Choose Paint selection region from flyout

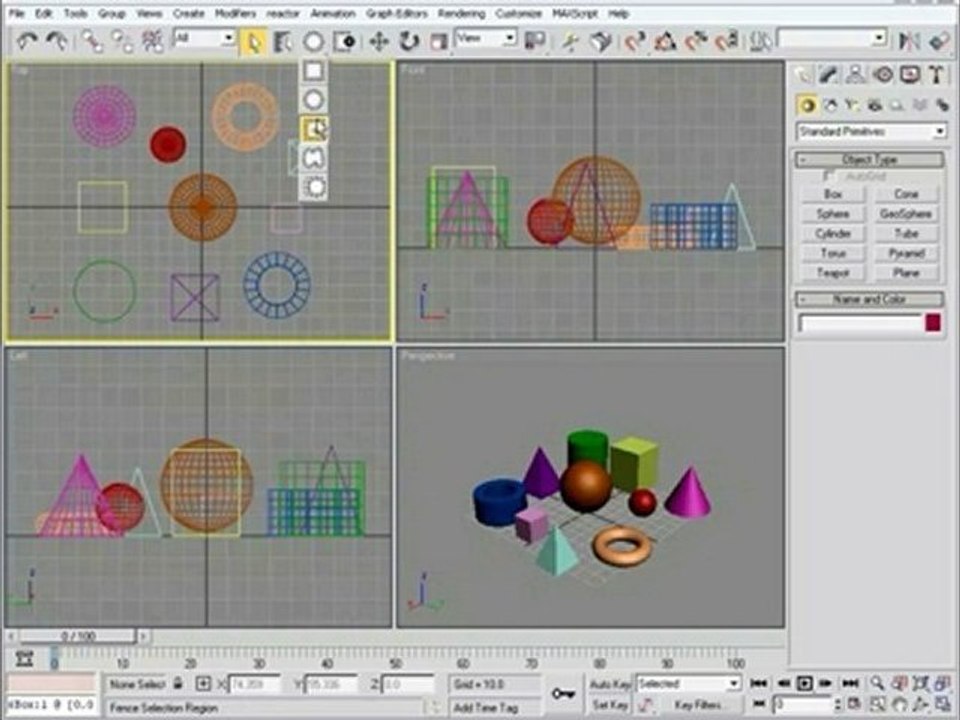(313, 187)
